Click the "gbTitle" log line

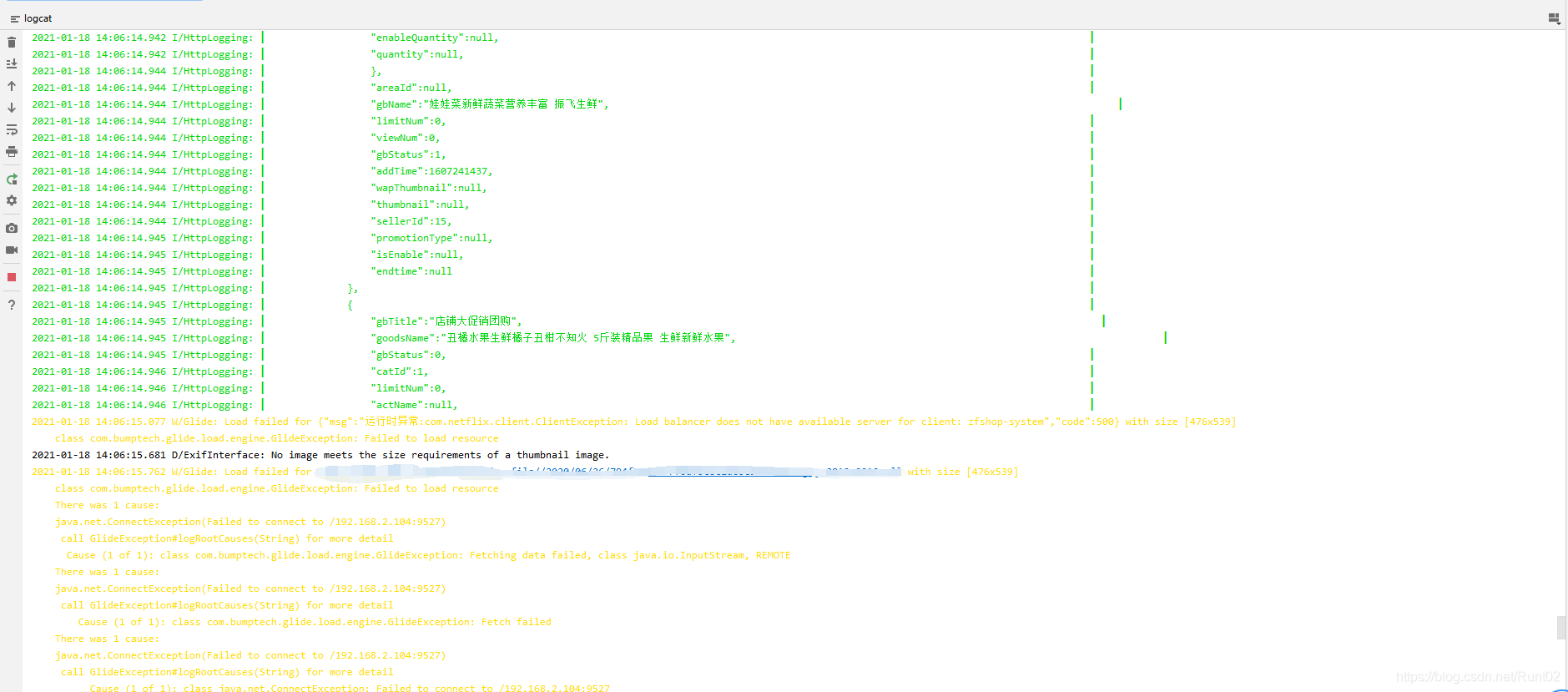(446, 321)
